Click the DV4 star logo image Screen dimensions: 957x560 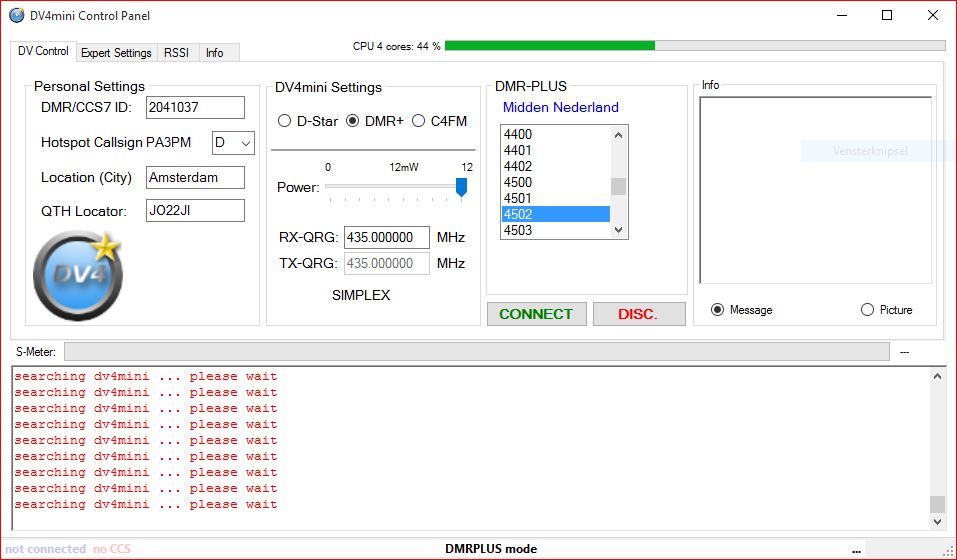pyautogui.click(x=78, y=276)
